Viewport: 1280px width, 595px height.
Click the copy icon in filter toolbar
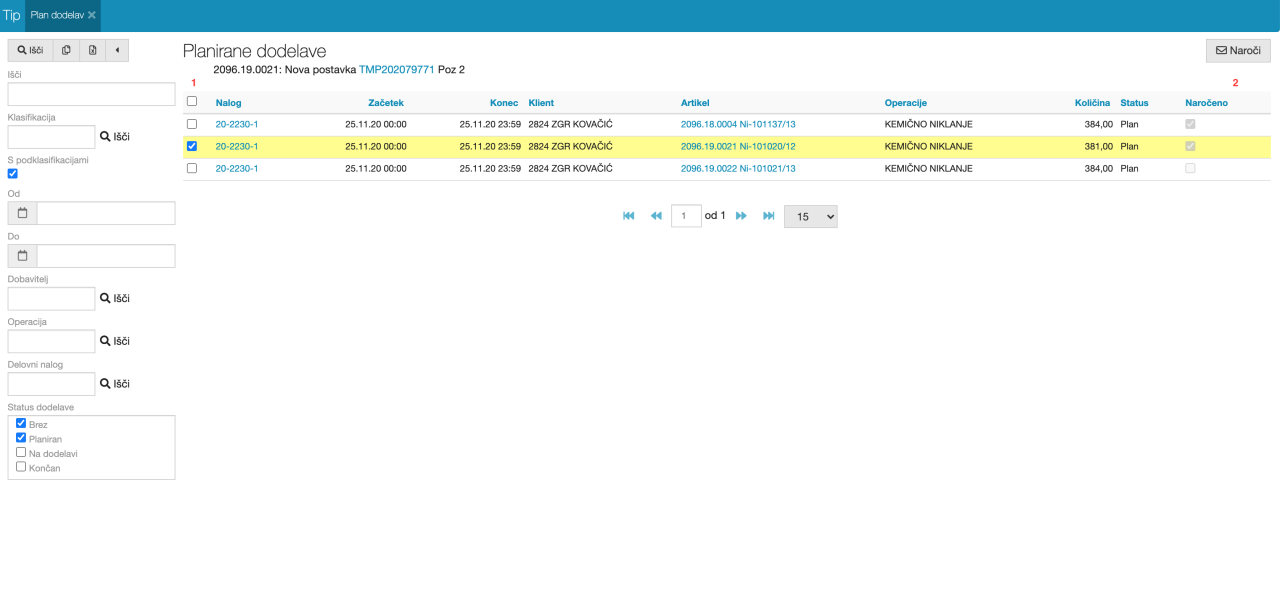click(x=66, y=50)
